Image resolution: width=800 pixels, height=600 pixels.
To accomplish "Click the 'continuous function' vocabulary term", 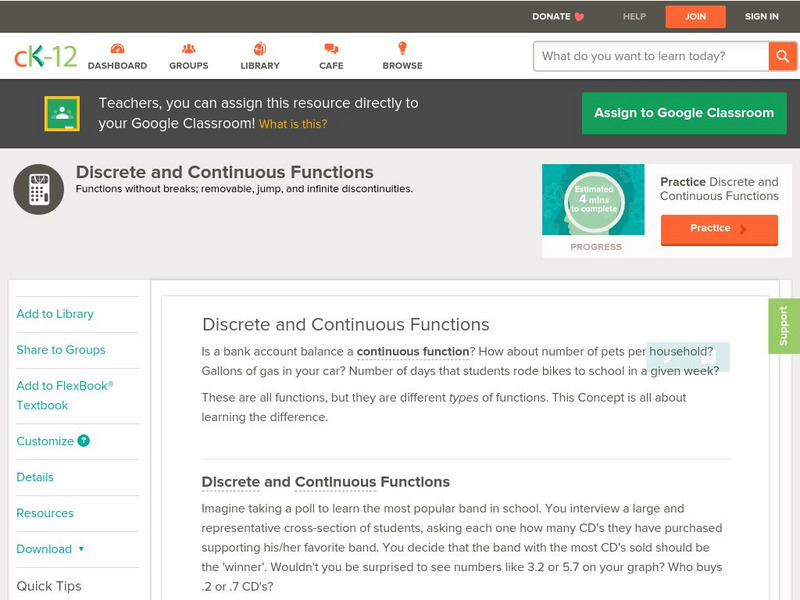I will (x=413, y=352).
